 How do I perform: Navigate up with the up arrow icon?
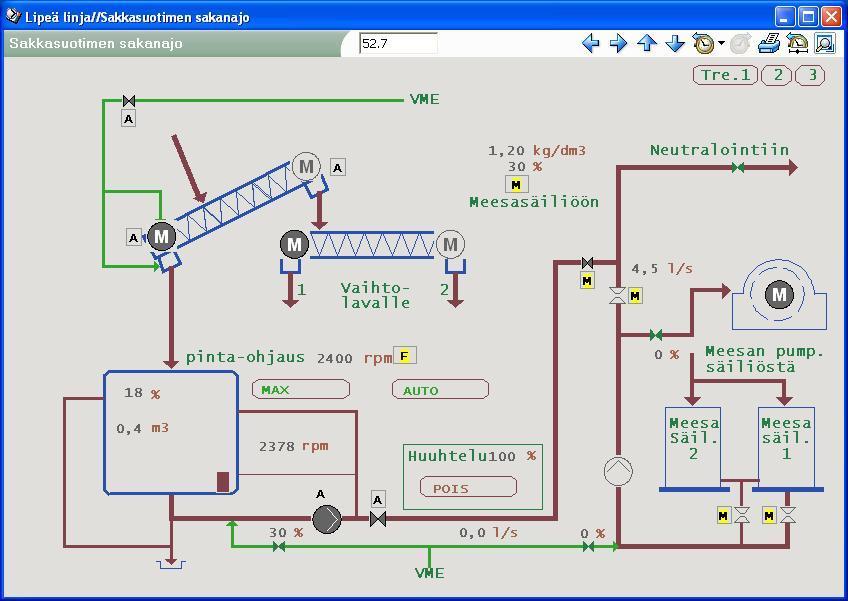point(647,43)
